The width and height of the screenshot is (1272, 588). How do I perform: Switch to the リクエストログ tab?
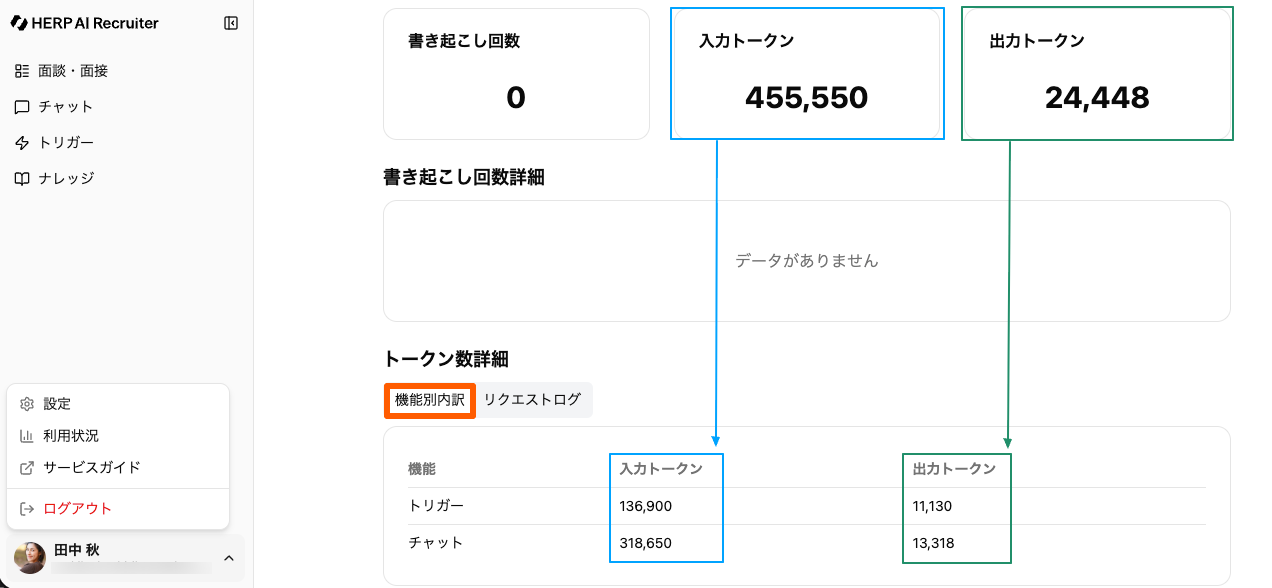click(532, 400)
